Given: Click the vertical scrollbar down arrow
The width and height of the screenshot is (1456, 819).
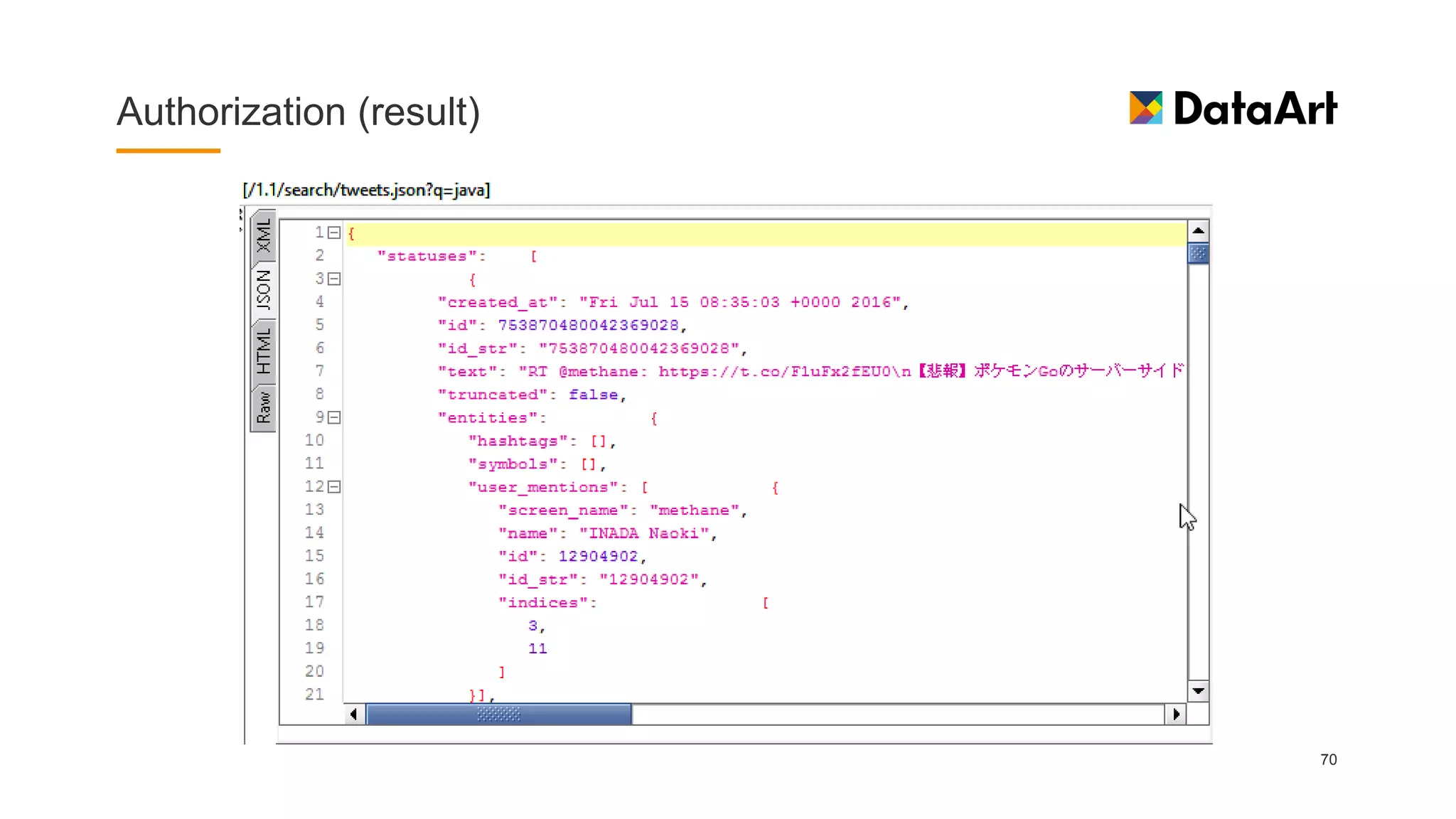Looking at the screenshot, I should coord(1198,691).
